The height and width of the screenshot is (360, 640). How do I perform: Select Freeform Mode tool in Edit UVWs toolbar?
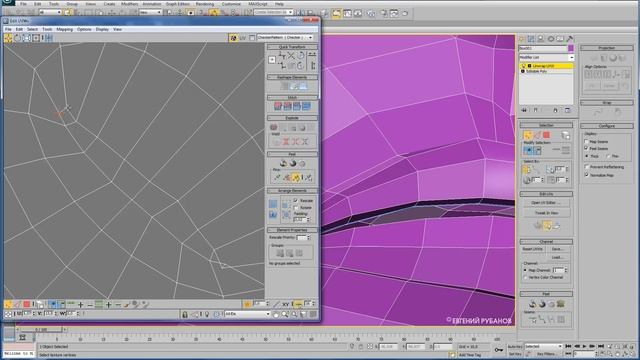pyautogui.click(x=36, y=38)
